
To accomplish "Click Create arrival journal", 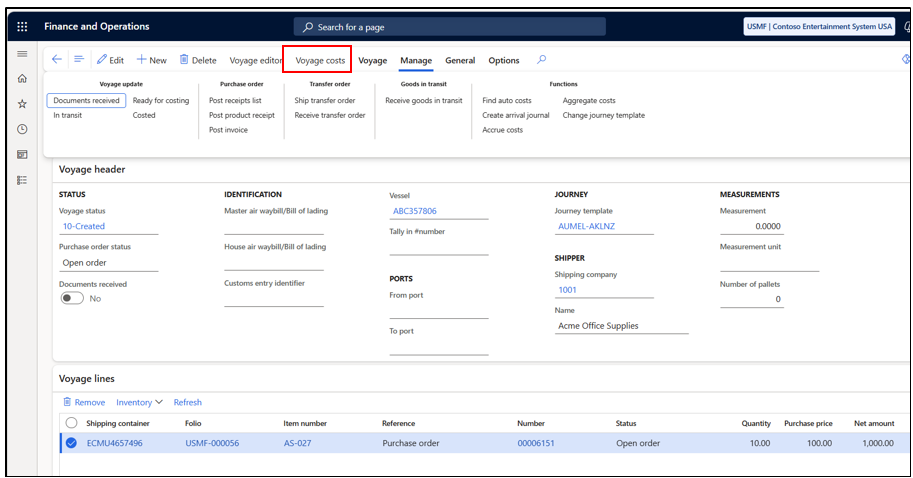I will pos(515,115).
